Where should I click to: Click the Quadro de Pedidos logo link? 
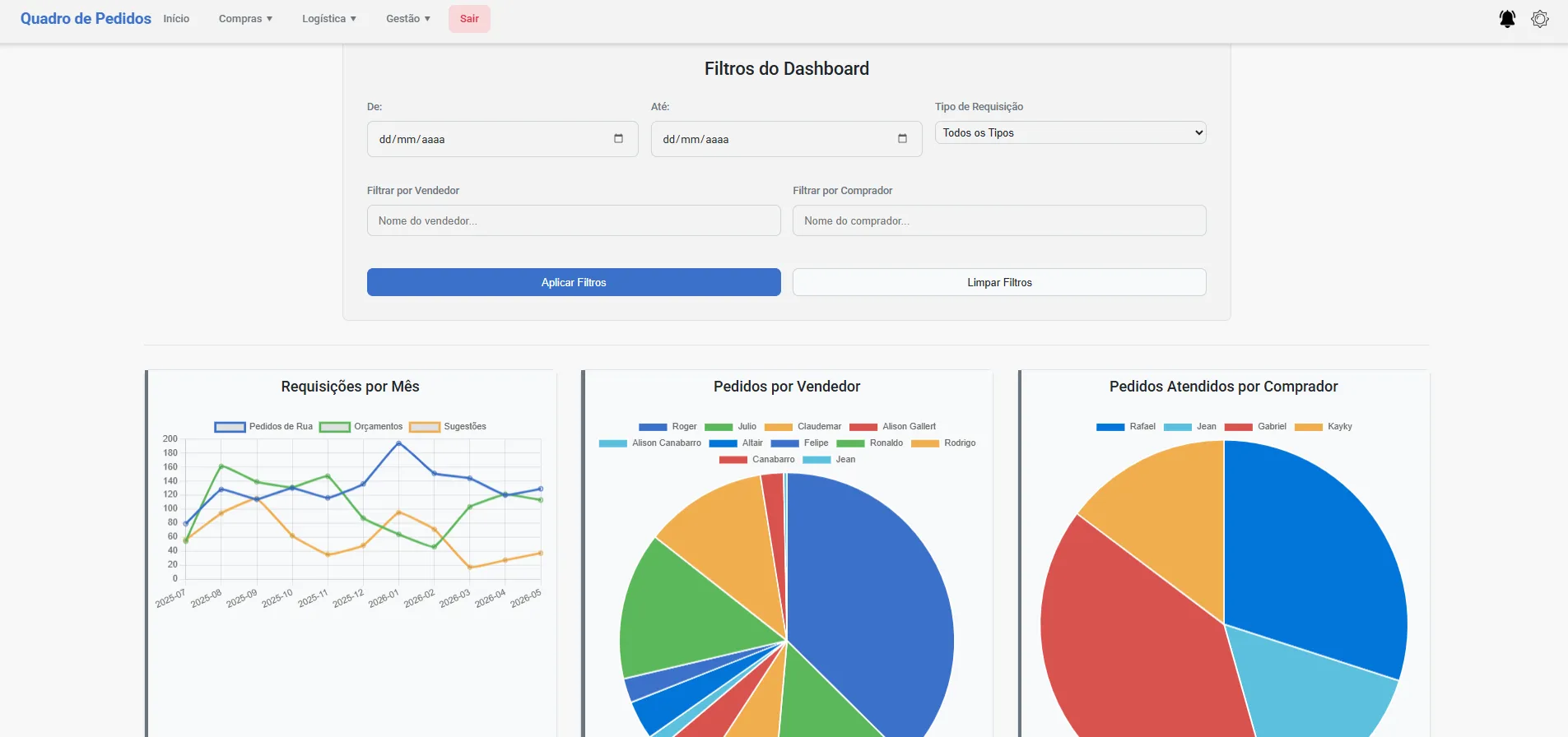(x=86, y=18)
